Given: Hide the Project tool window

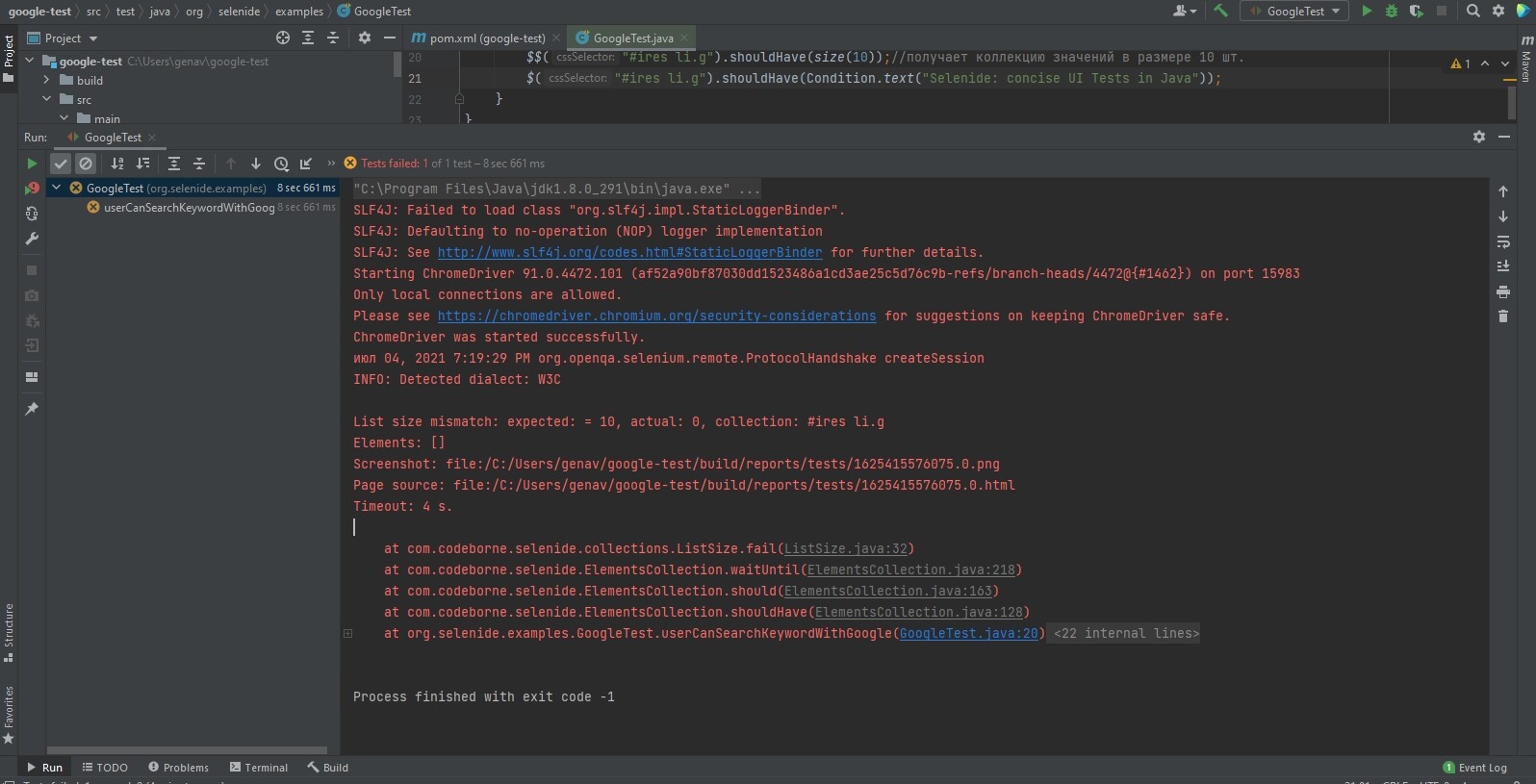Looking at the screenshot, I should 390,38.
